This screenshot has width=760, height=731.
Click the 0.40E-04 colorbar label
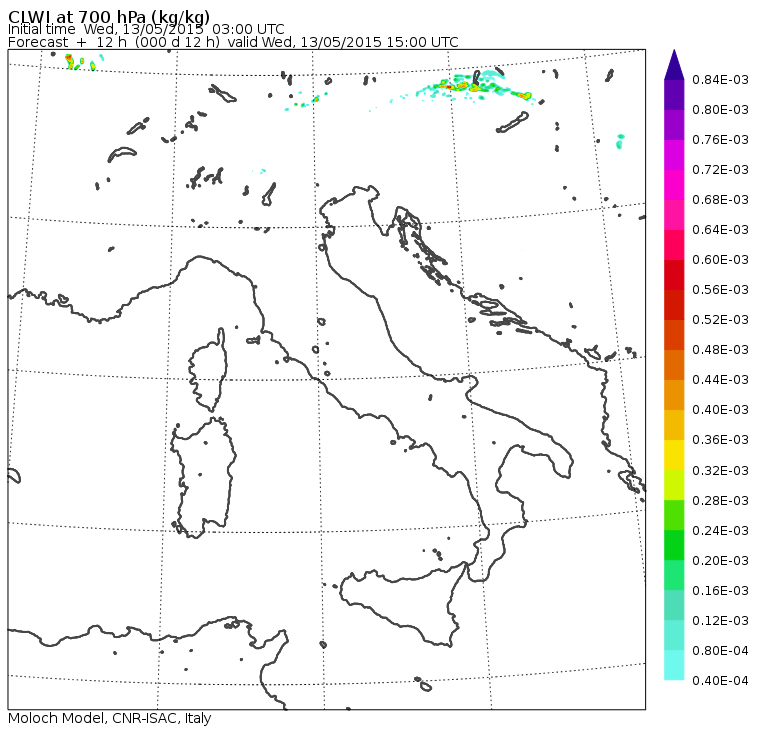pyautogui.click(x=720, y=681)
